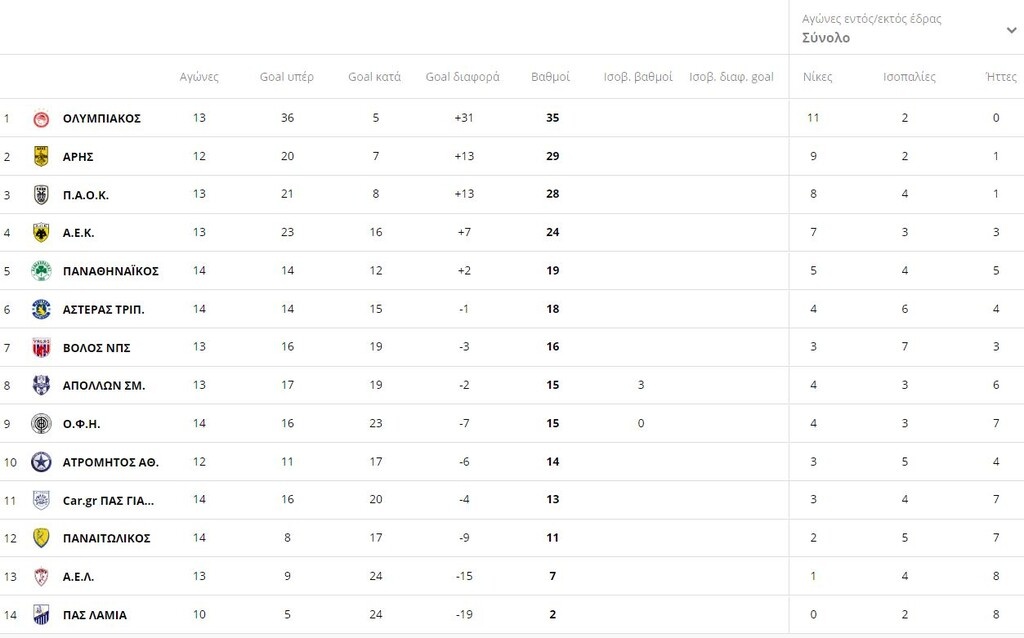Expand the chevron arrow beside Σύνολο
This screenshot has height=638, width=1024.
coord(1011,30)
